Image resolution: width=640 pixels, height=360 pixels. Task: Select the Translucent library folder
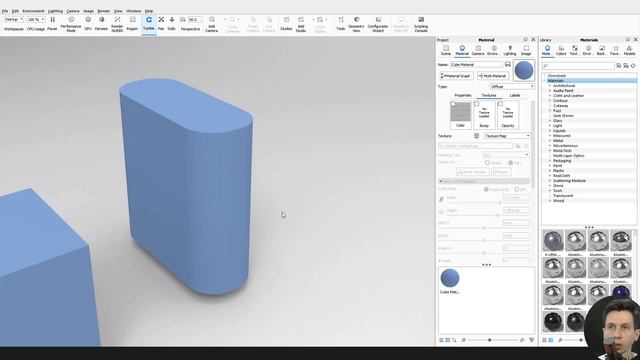coord(562,196)
